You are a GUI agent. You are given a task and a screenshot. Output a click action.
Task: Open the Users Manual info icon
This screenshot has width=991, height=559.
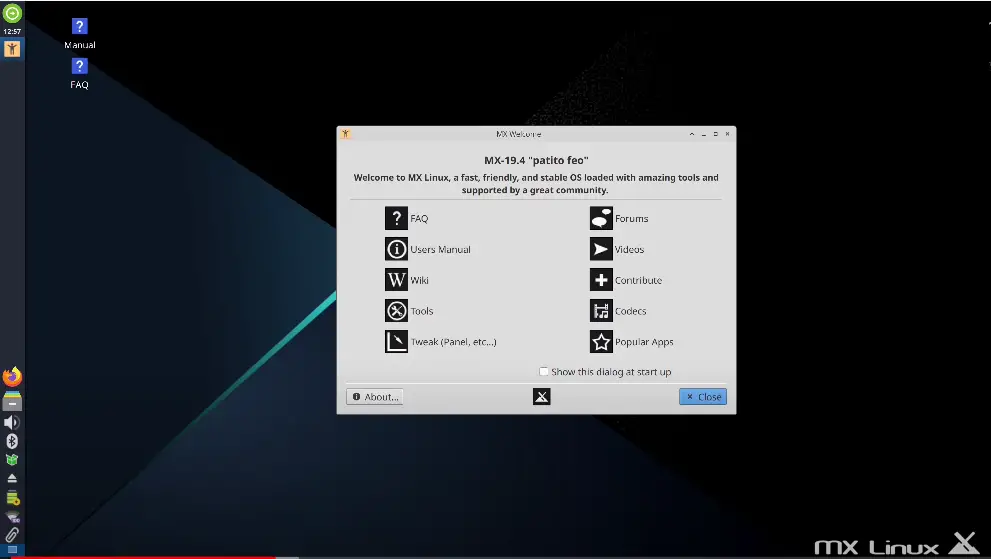[396, 249]
